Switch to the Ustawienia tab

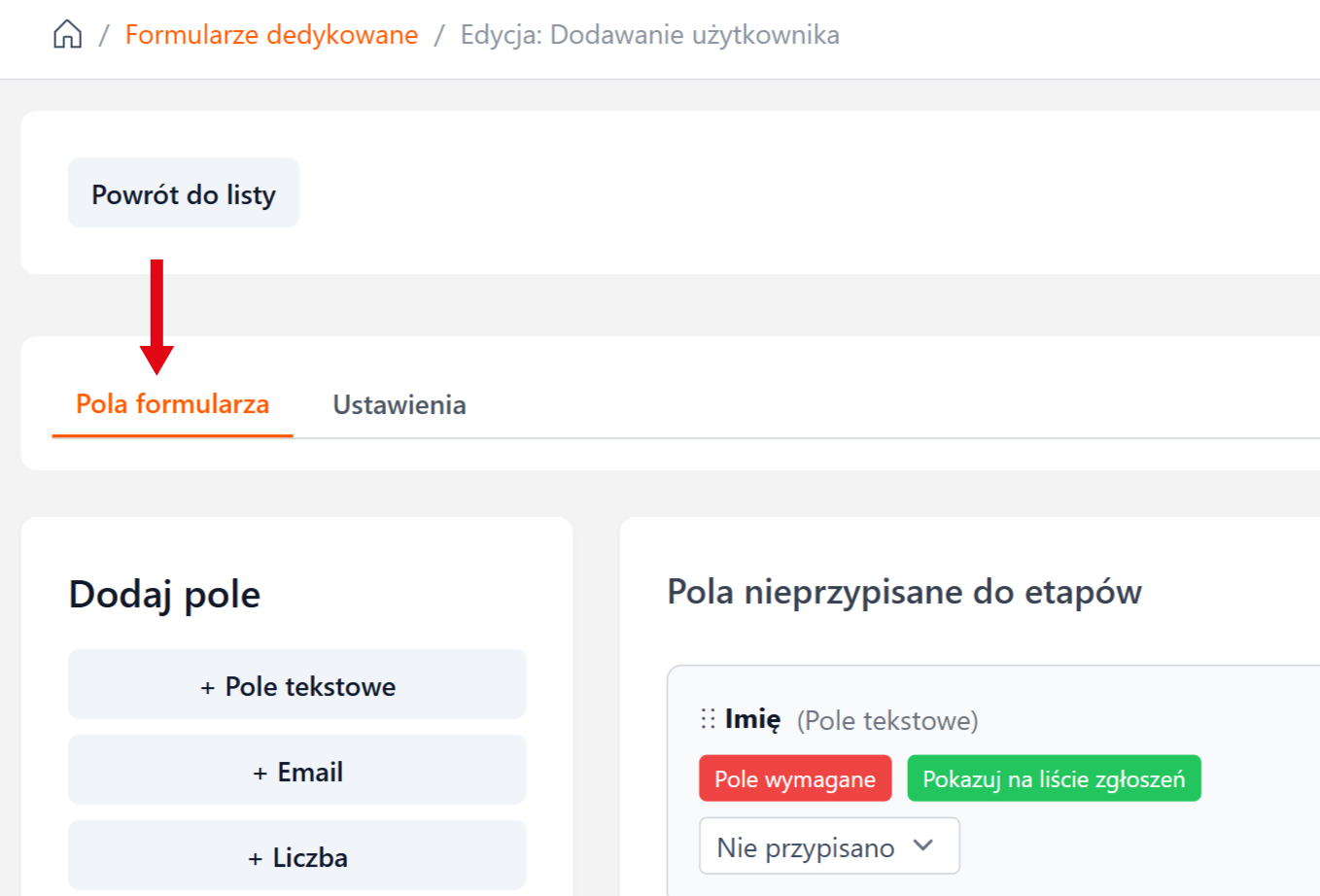(x=399, y=404)
